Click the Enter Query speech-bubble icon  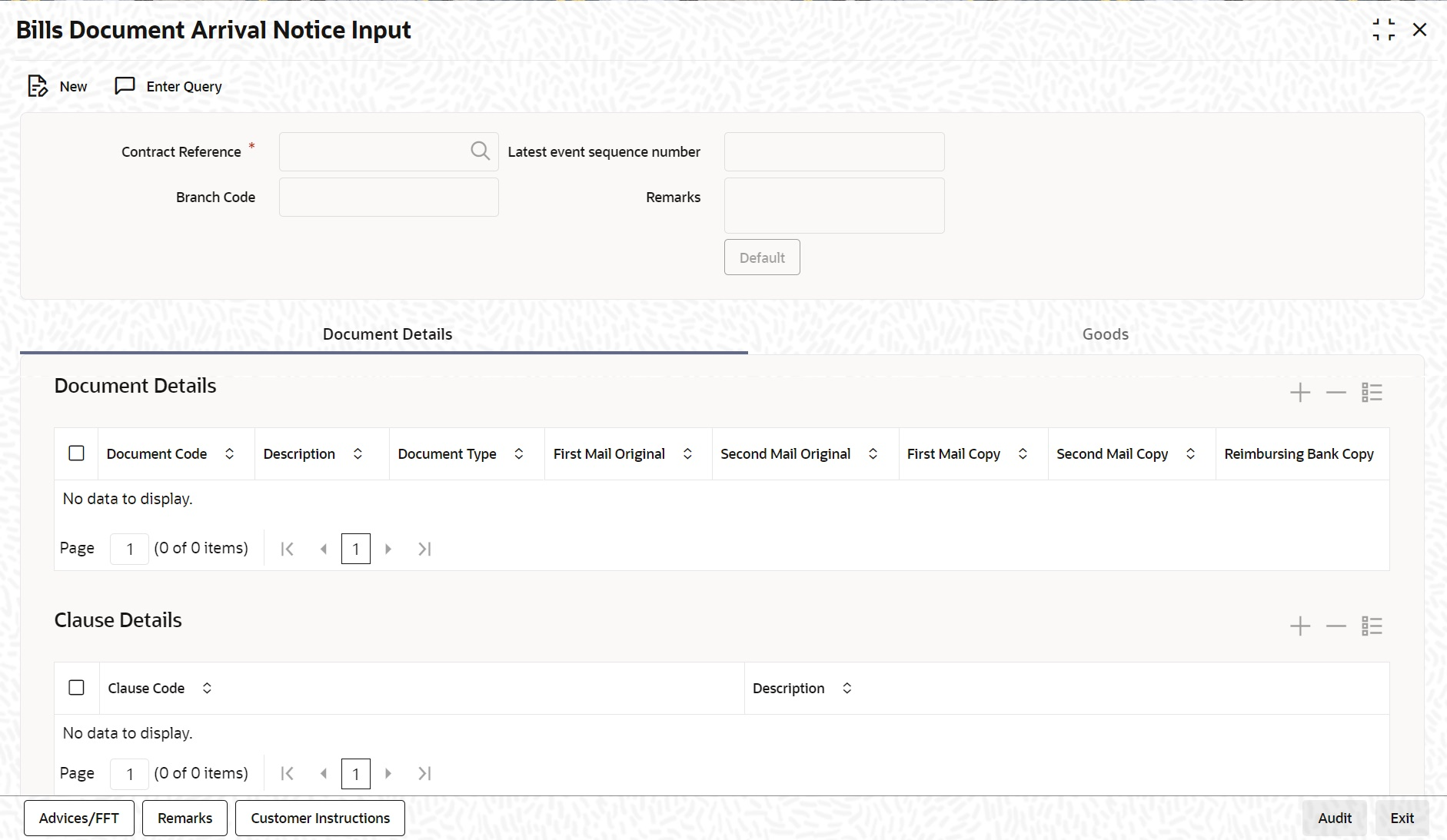point(125,86)
